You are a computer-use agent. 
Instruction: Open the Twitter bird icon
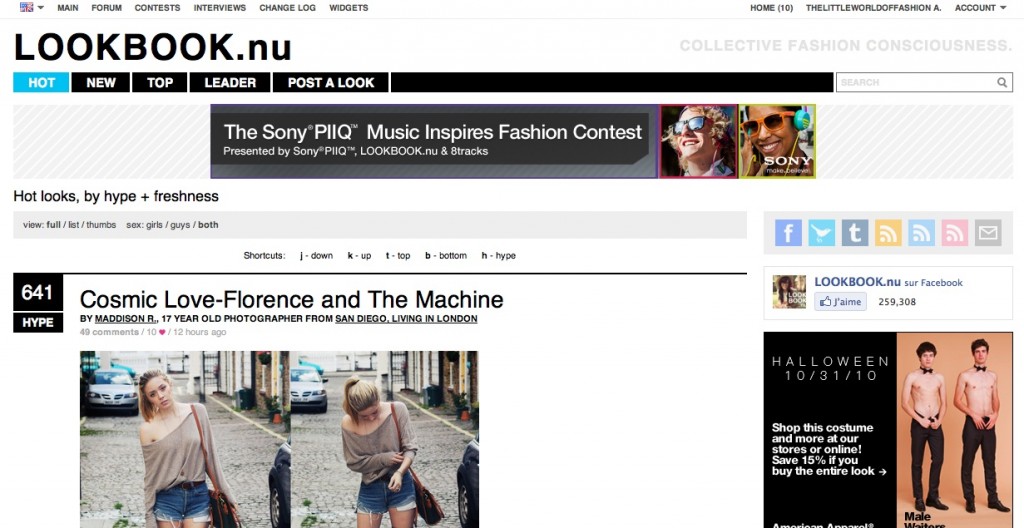pos(822,233)
